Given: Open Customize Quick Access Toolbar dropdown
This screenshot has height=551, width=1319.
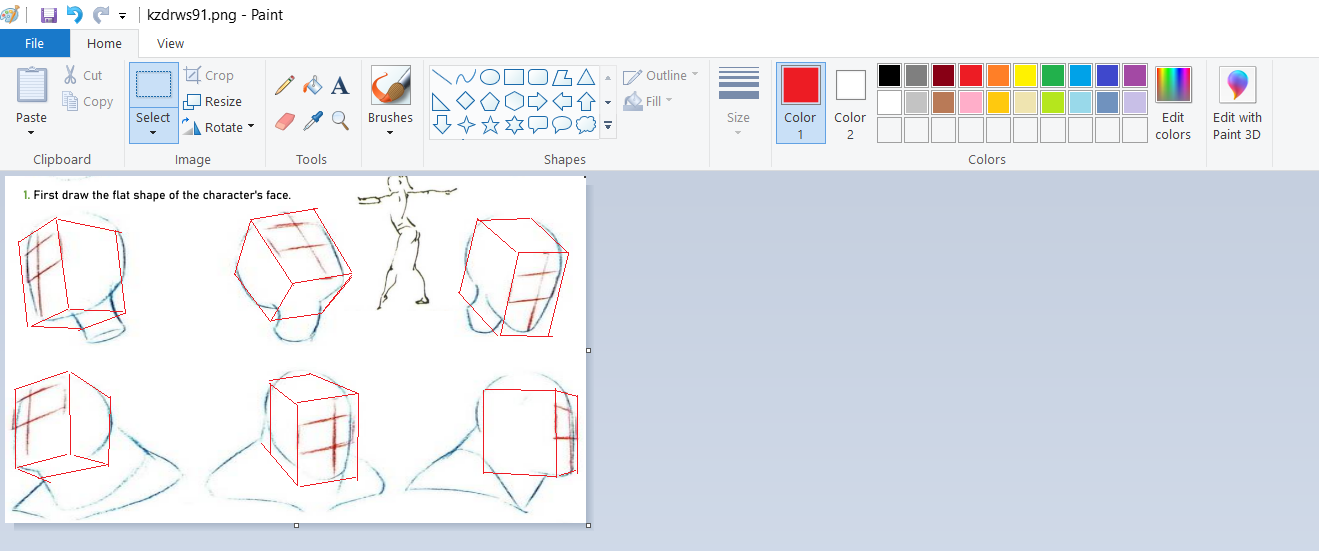Looking at the screenshot, I should coord(122,16).
